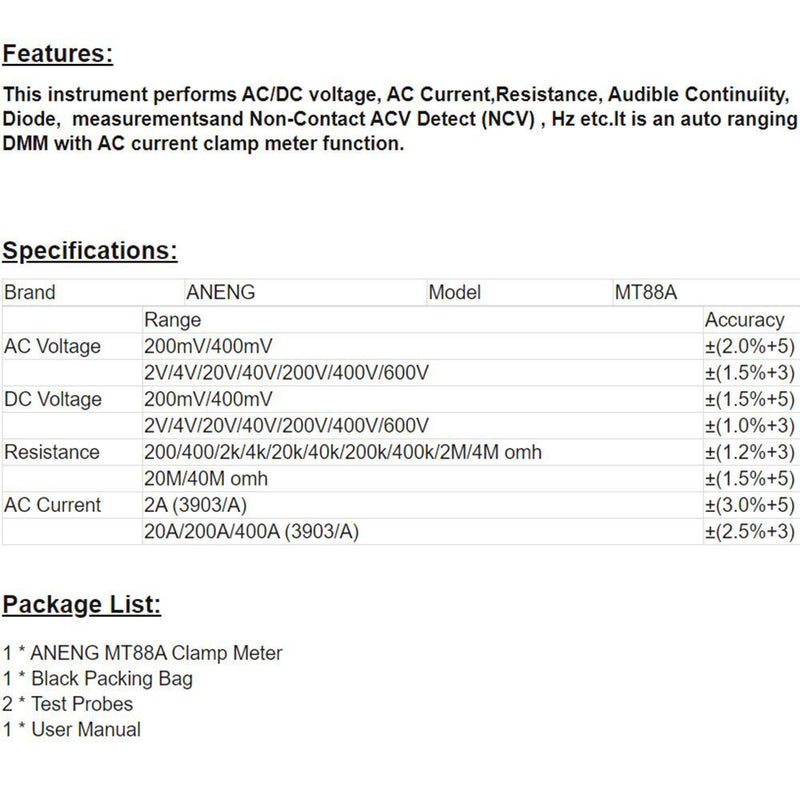
Task: Click the Range column header
Action: tap(173, 320)
